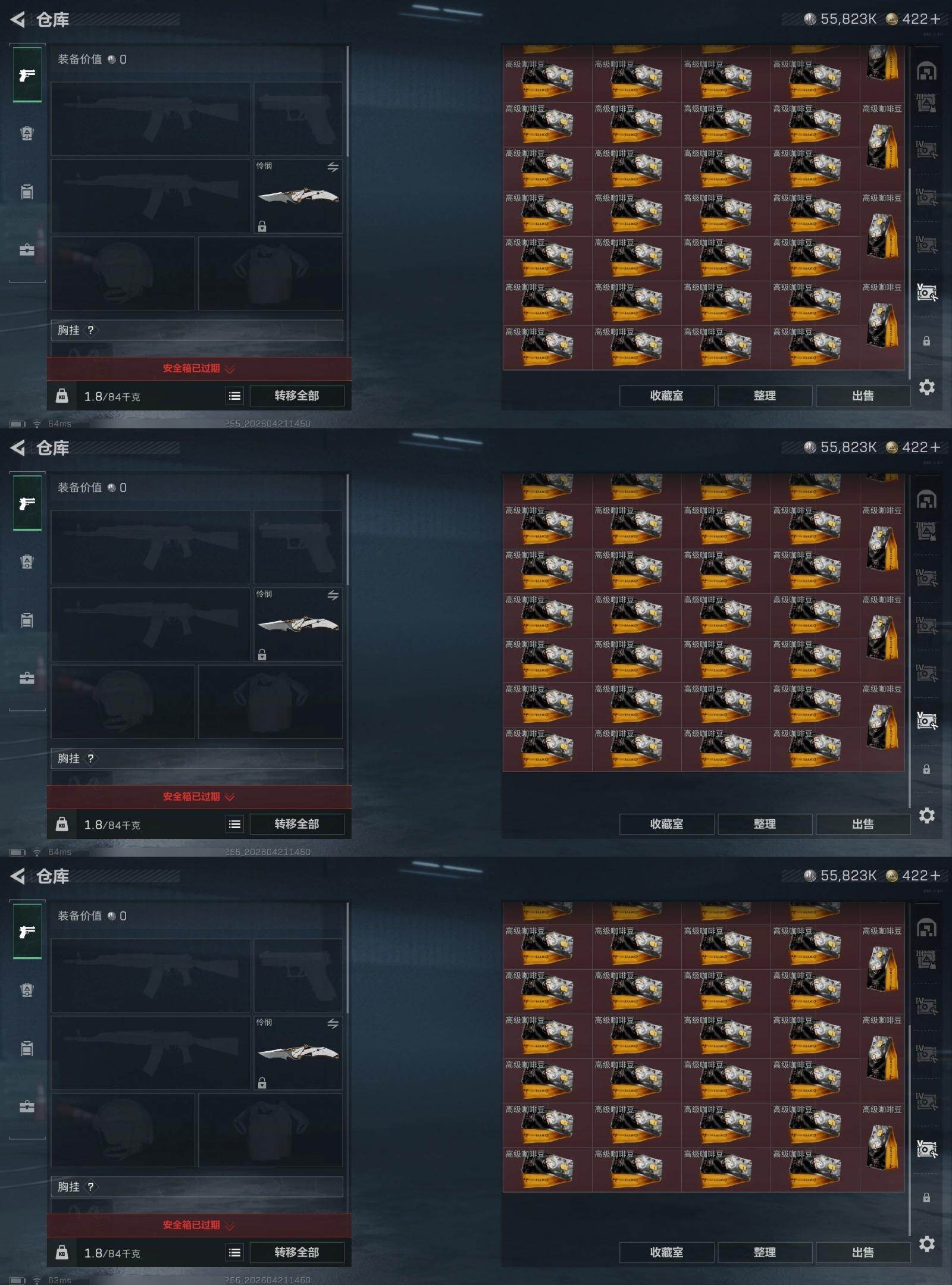Toggle the swap arrows on the 怜悯 knife in bottom screen
Screen dimensions: 952x1285
click(x=333, y=1024)
